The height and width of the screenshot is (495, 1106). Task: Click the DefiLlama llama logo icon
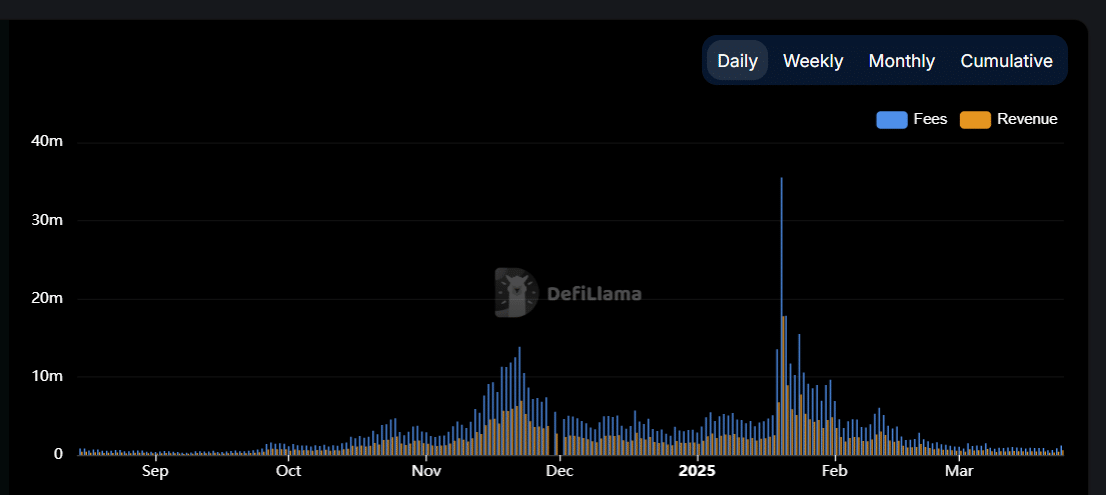(x=516, y=293)
